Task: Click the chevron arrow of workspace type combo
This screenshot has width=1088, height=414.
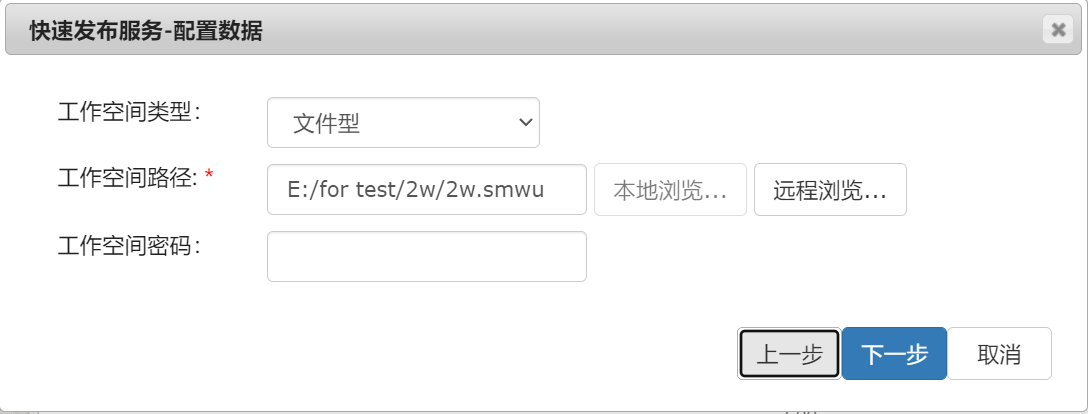Action: [525, 123]
